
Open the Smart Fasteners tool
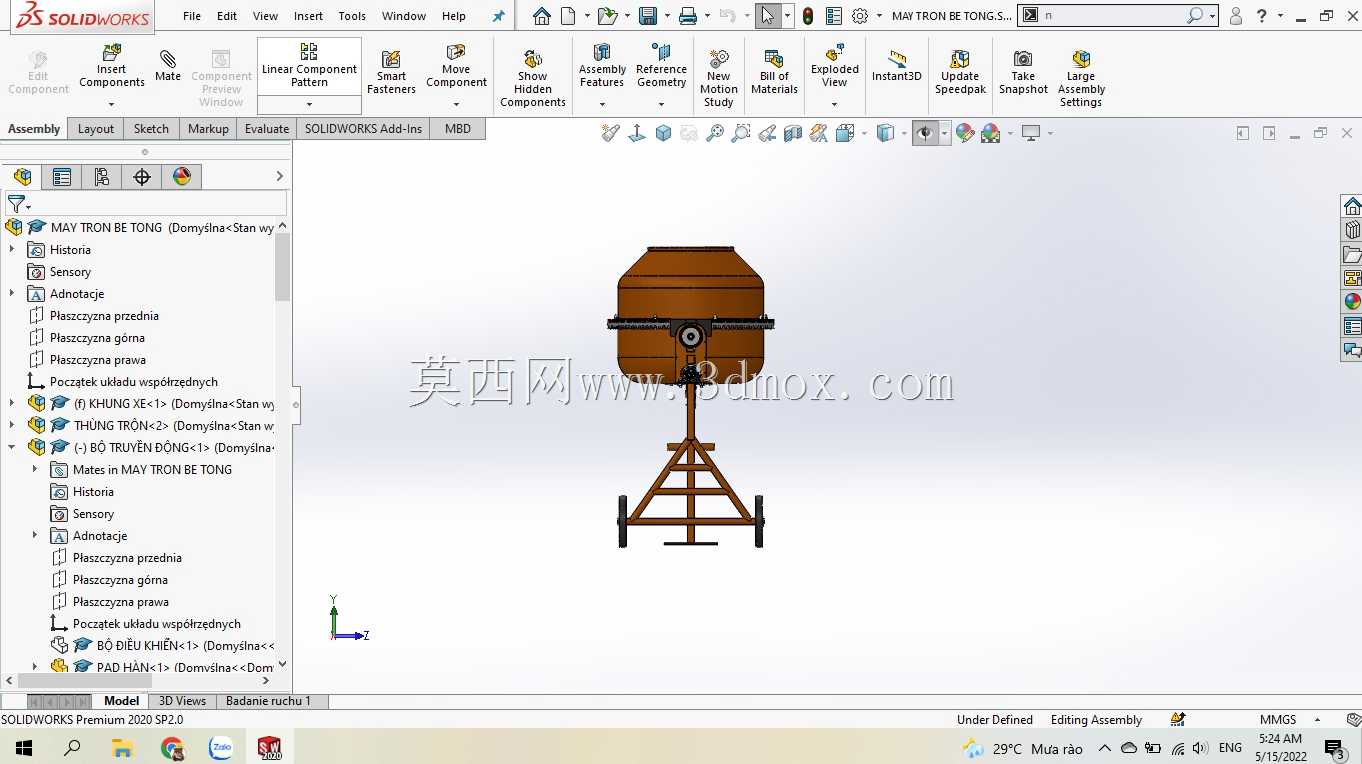[x=391, y=73]
